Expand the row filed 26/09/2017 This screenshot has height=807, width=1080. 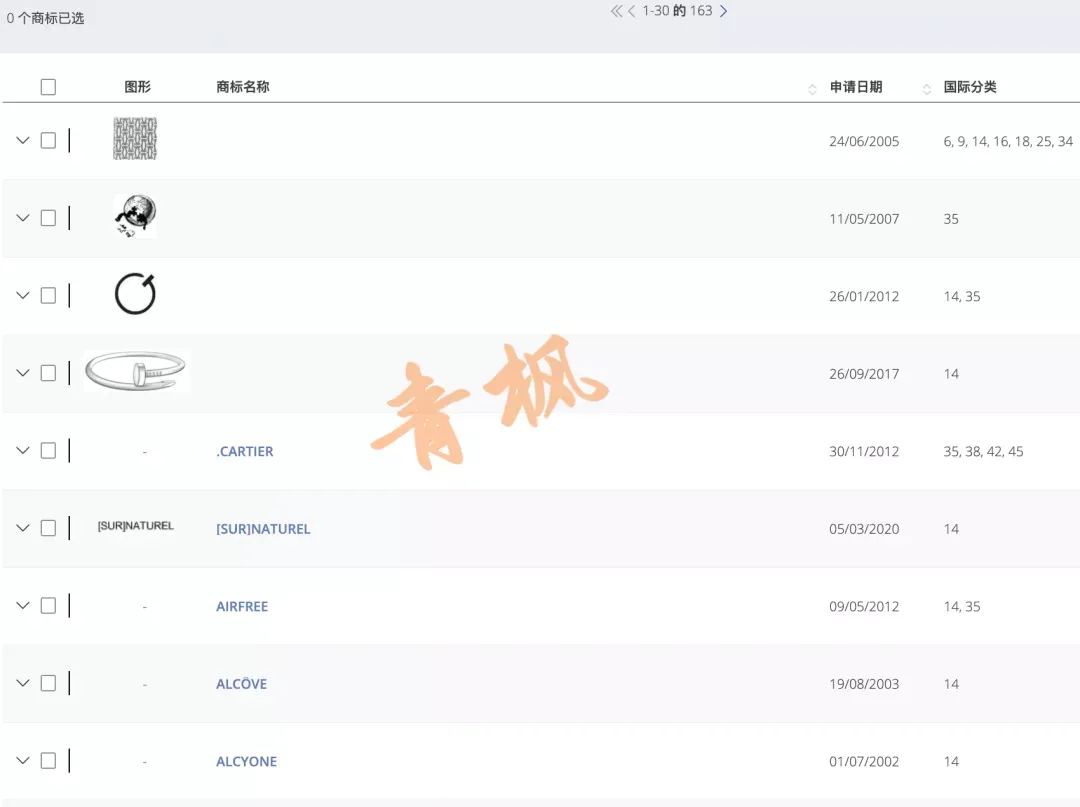coord(23,373)
